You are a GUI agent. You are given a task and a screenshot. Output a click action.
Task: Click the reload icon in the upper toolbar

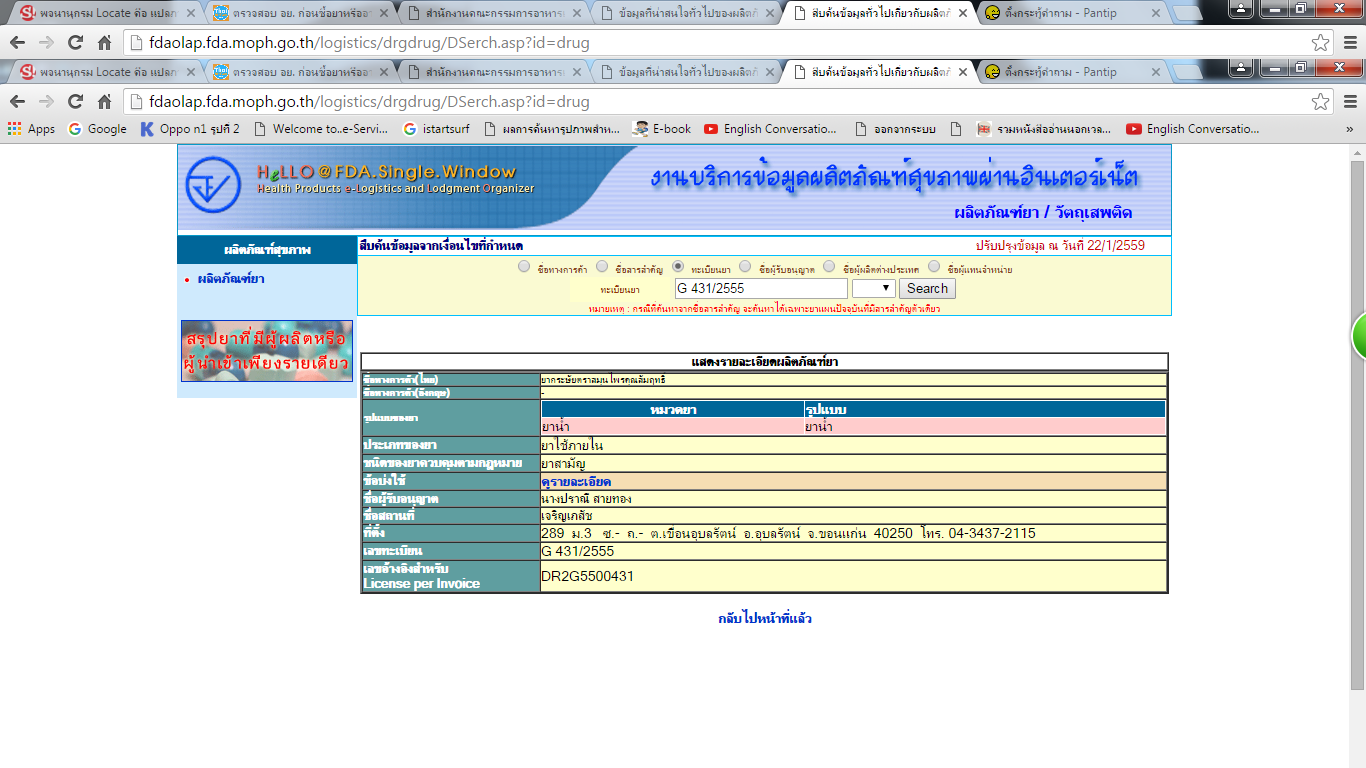click(x=75, y=43)
